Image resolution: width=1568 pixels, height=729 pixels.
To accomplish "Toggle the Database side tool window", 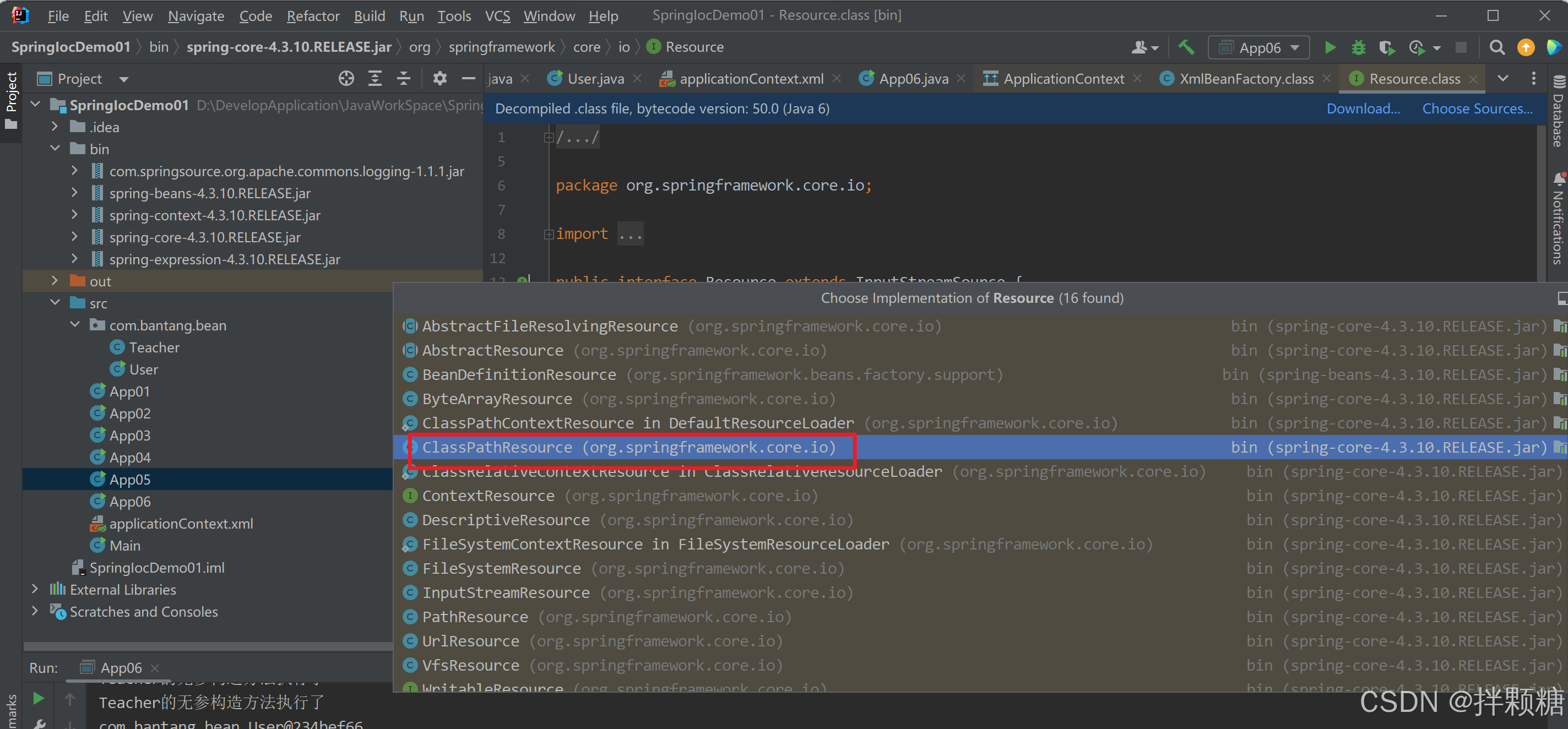I will [1558, 112].
